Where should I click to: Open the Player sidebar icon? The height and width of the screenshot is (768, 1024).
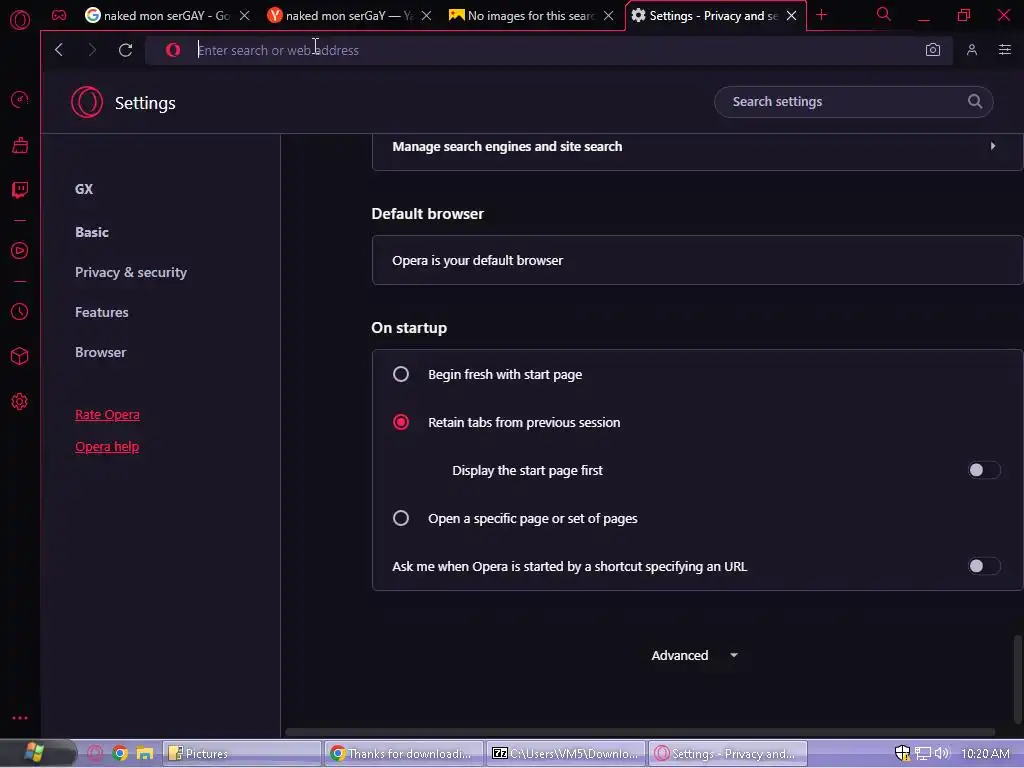pyautogui.click(x=20, y=251)
